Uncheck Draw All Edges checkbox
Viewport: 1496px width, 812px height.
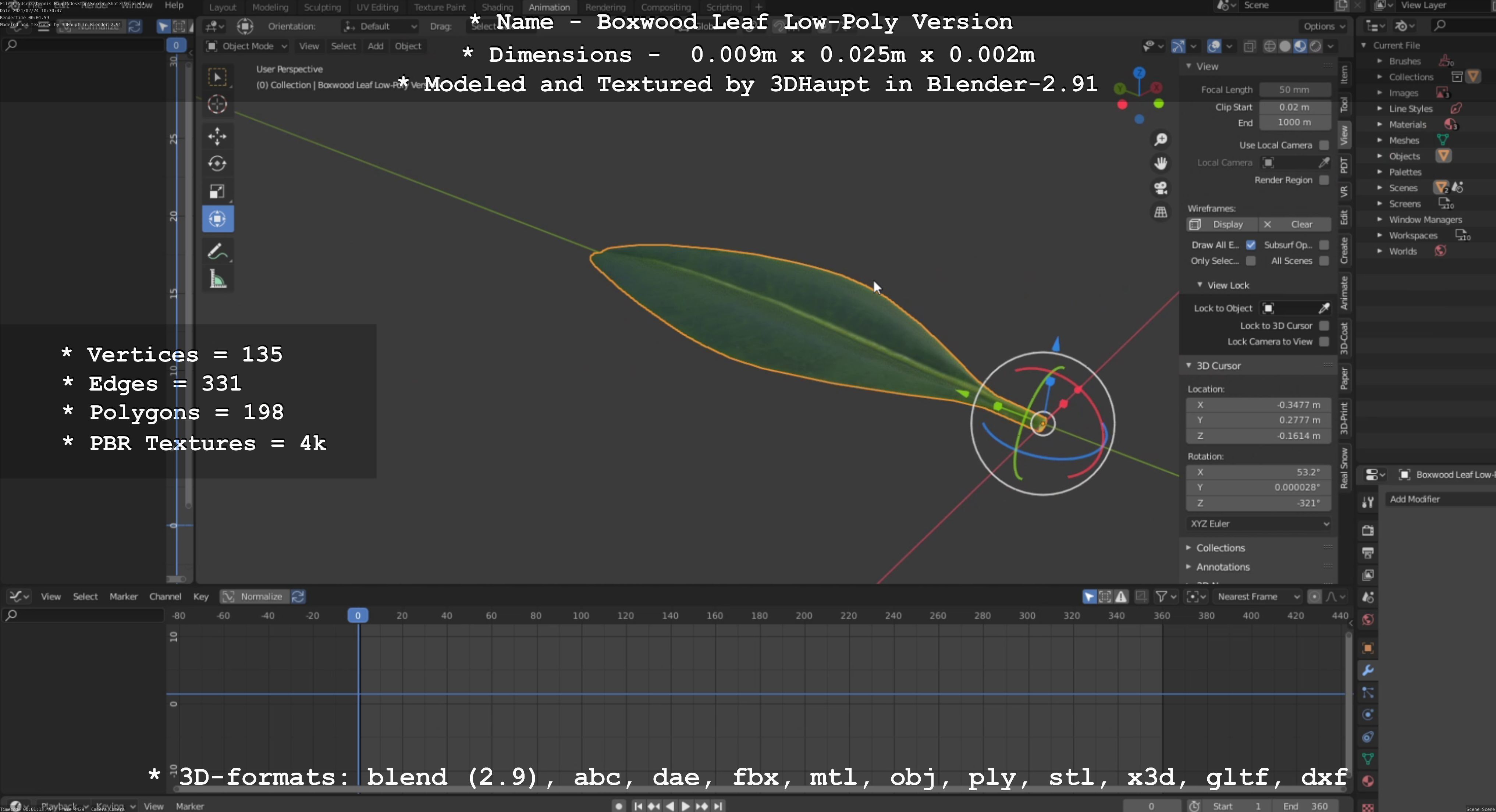(1250, 245)
